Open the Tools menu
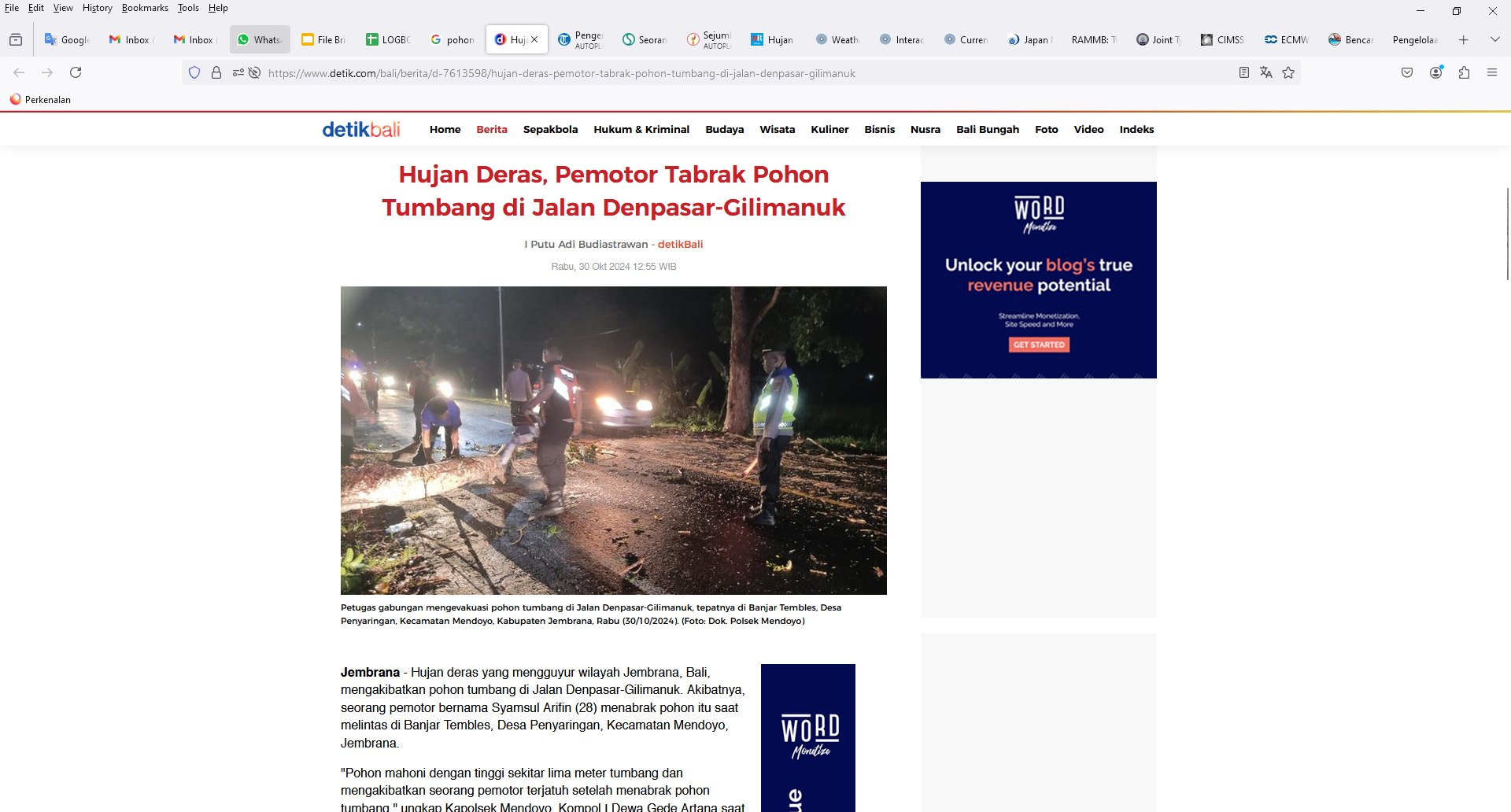 188,8
